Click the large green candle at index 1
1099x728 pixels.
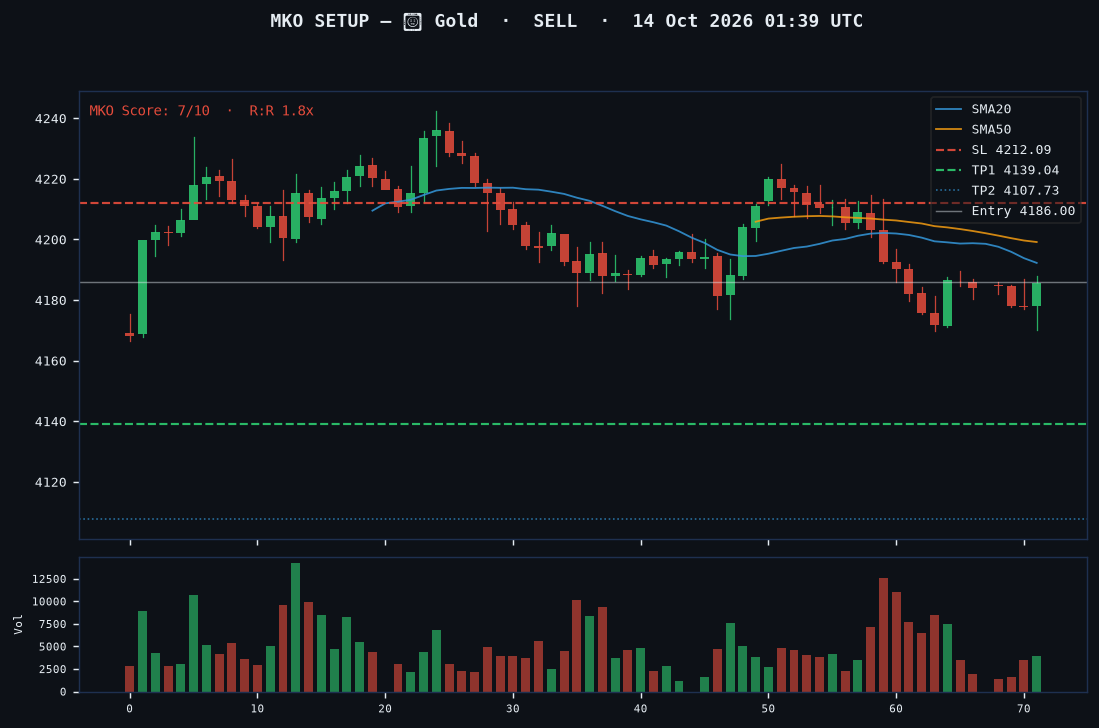(x=142, y=287)
